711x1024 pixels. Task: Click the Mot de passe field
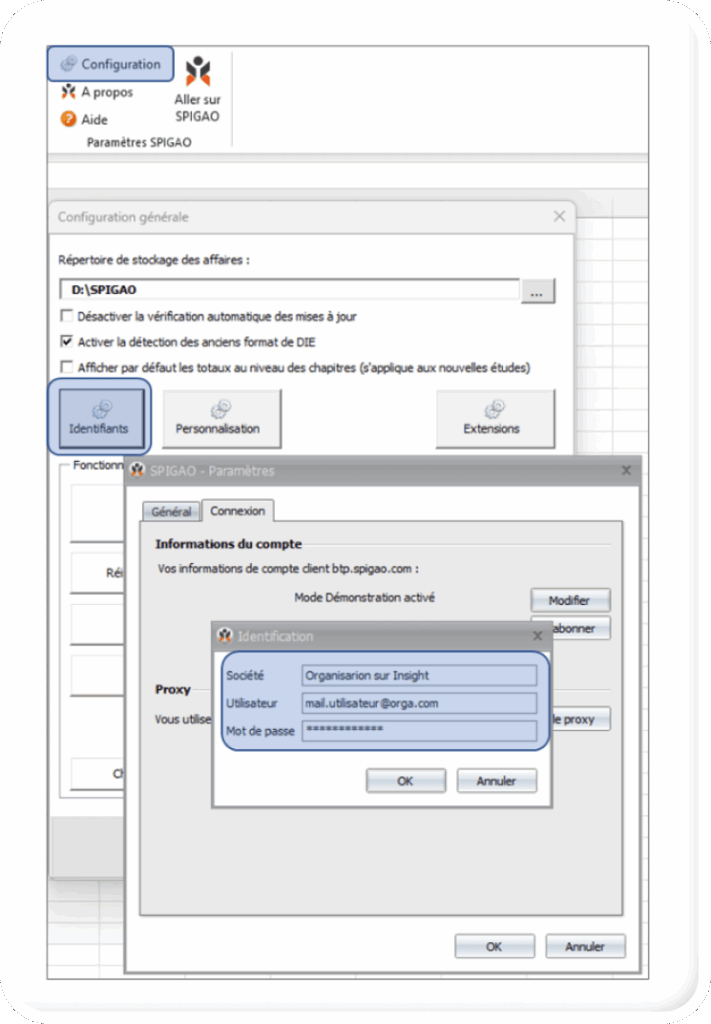coord(418,731)
